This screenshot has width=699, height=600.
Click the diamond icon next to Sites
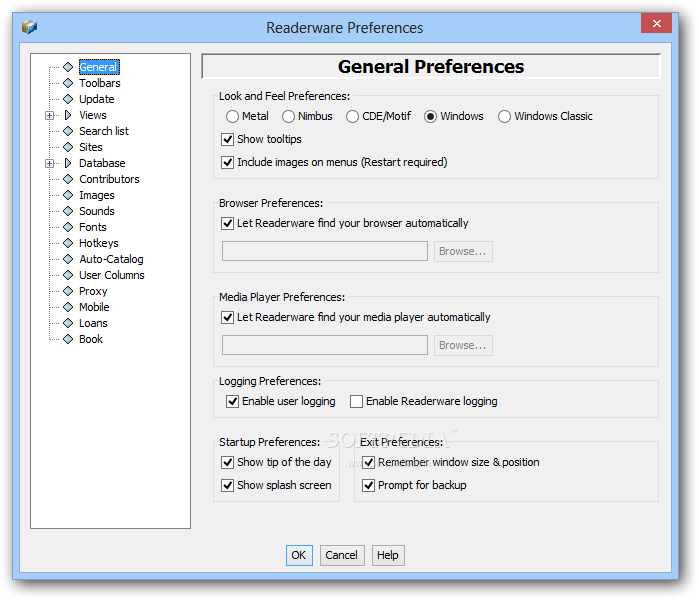[68, 147]
